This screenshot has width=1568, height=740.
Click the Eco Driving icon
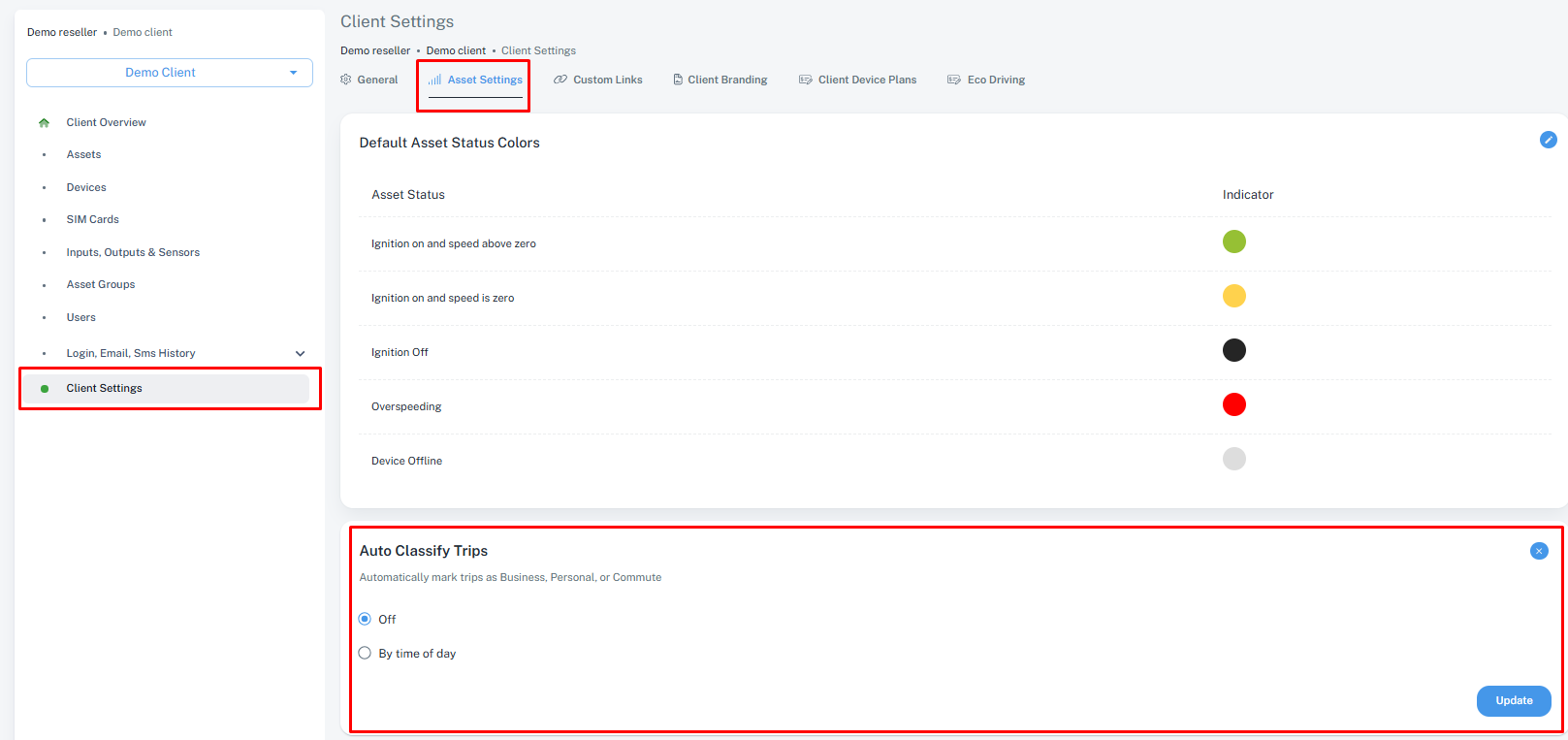point(954,80)
